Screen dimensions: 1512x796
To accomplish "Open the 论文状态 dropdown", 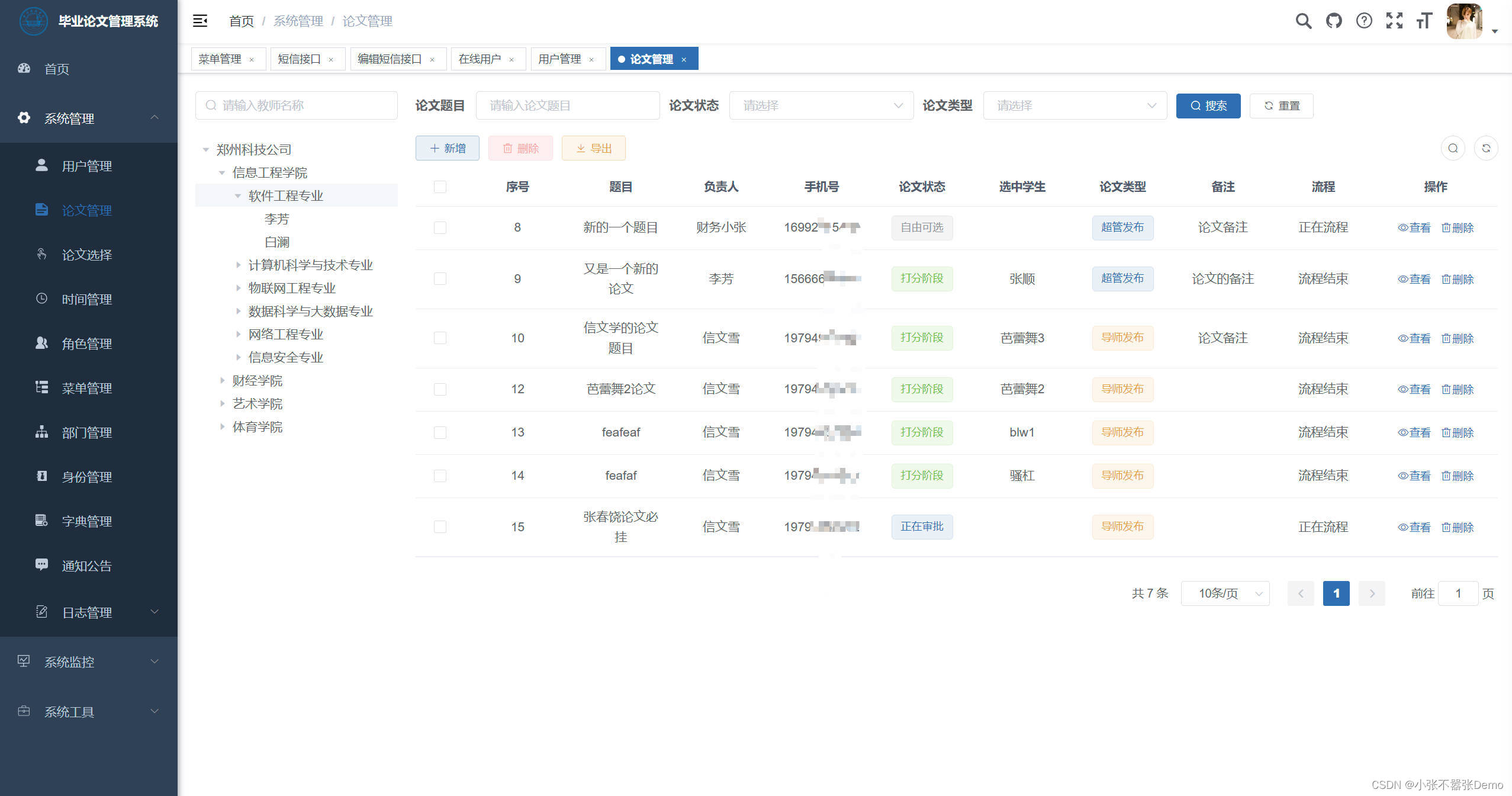I will coord(821,105).
